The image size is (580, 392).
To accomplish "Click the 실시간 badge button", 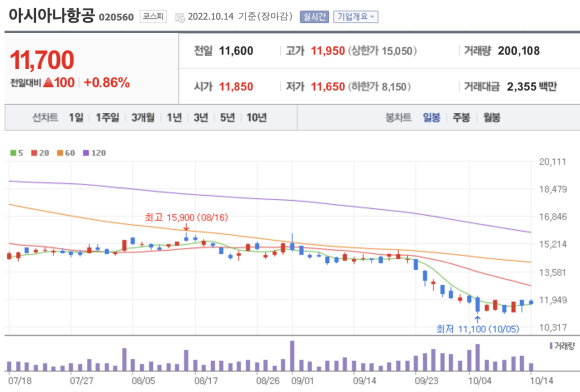I will 314,17.
